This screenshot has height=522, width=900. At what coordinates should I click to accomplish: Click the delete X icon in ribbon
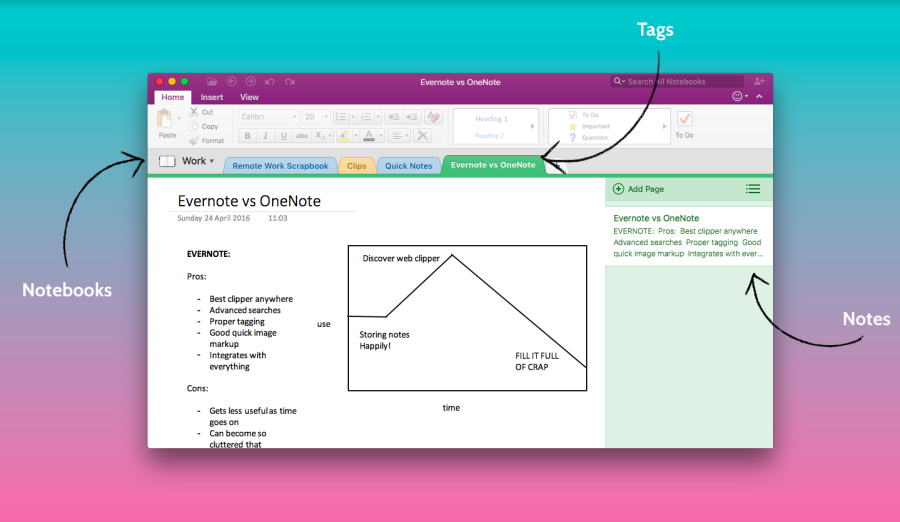click(x=422, y=136)
